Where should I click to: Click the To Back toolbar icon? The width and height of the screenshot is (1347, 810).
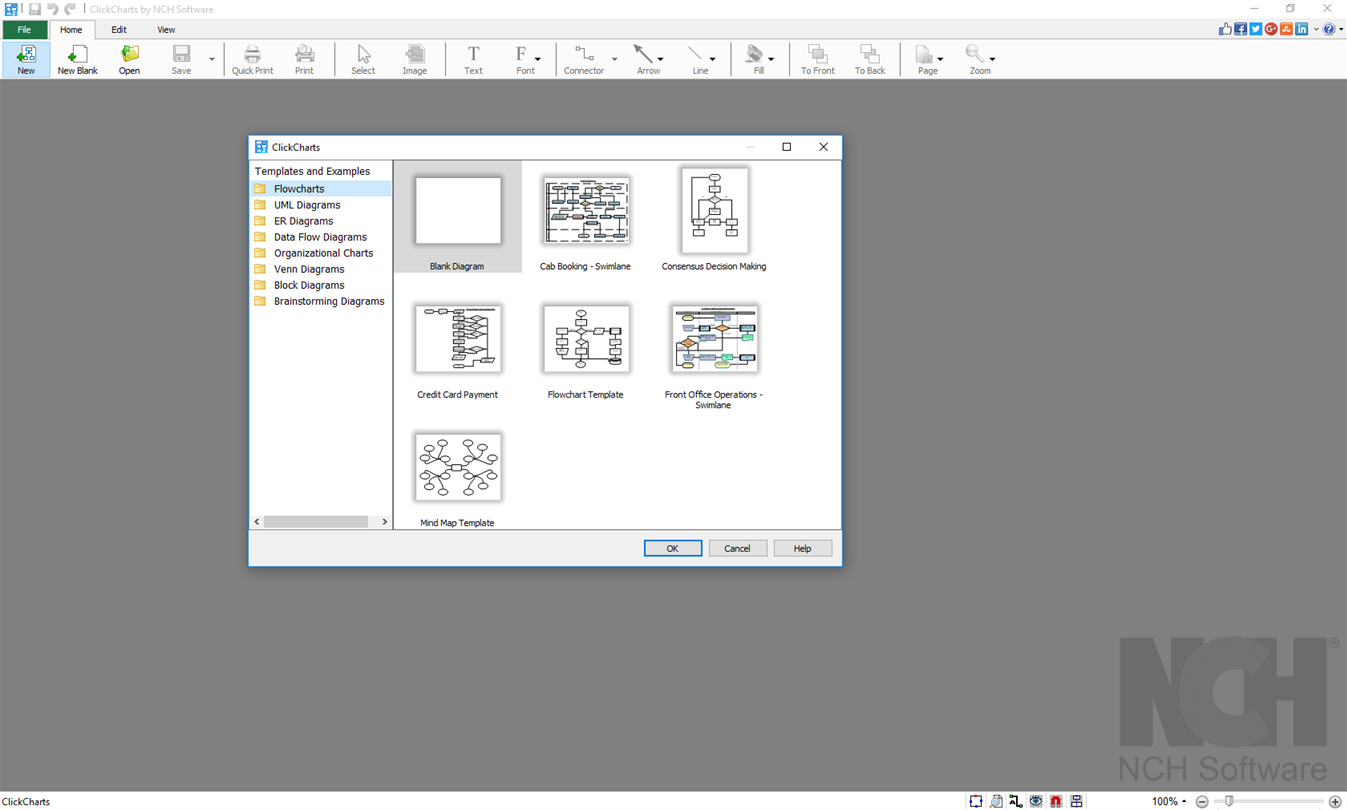870,59
